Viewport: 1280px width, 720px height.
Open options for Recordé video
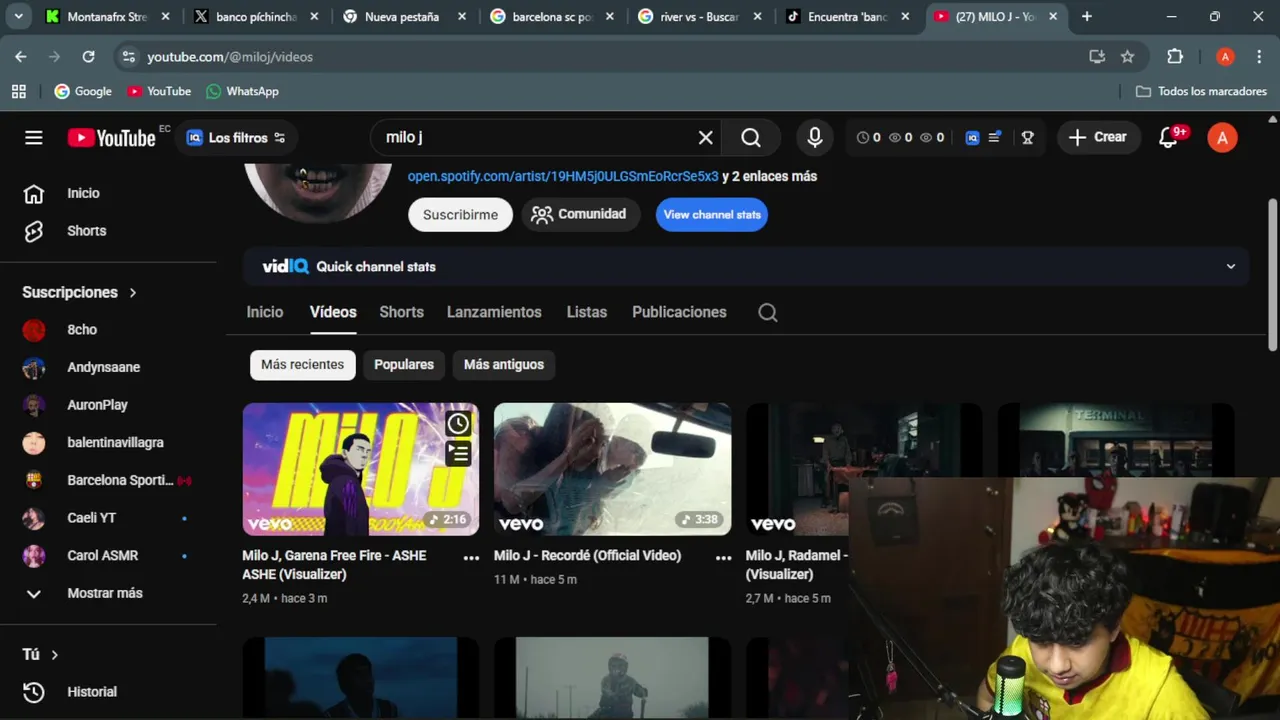pos(723,558)
